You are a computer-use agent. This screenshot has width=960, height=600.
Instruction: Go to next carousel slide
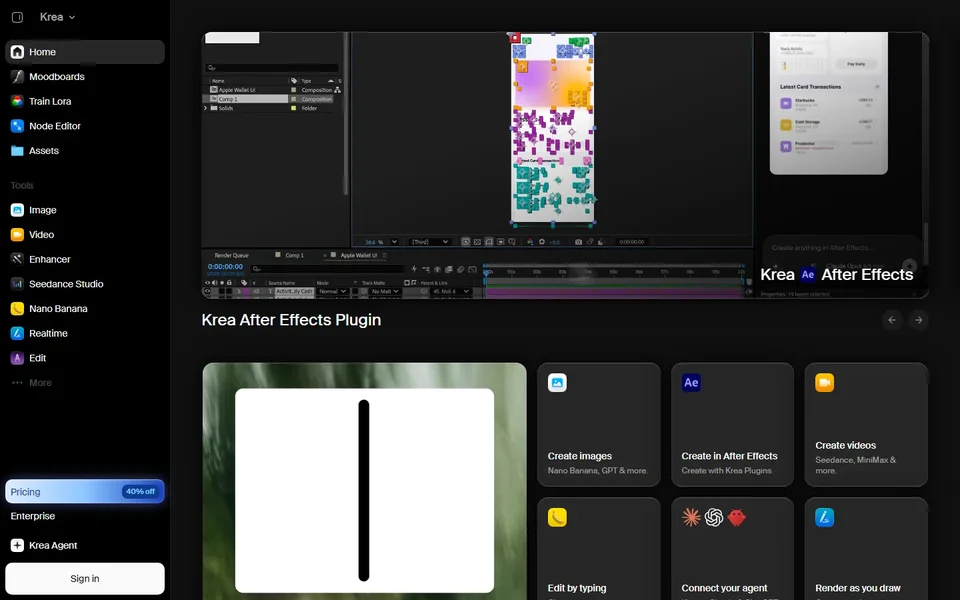tap(918, 320)
